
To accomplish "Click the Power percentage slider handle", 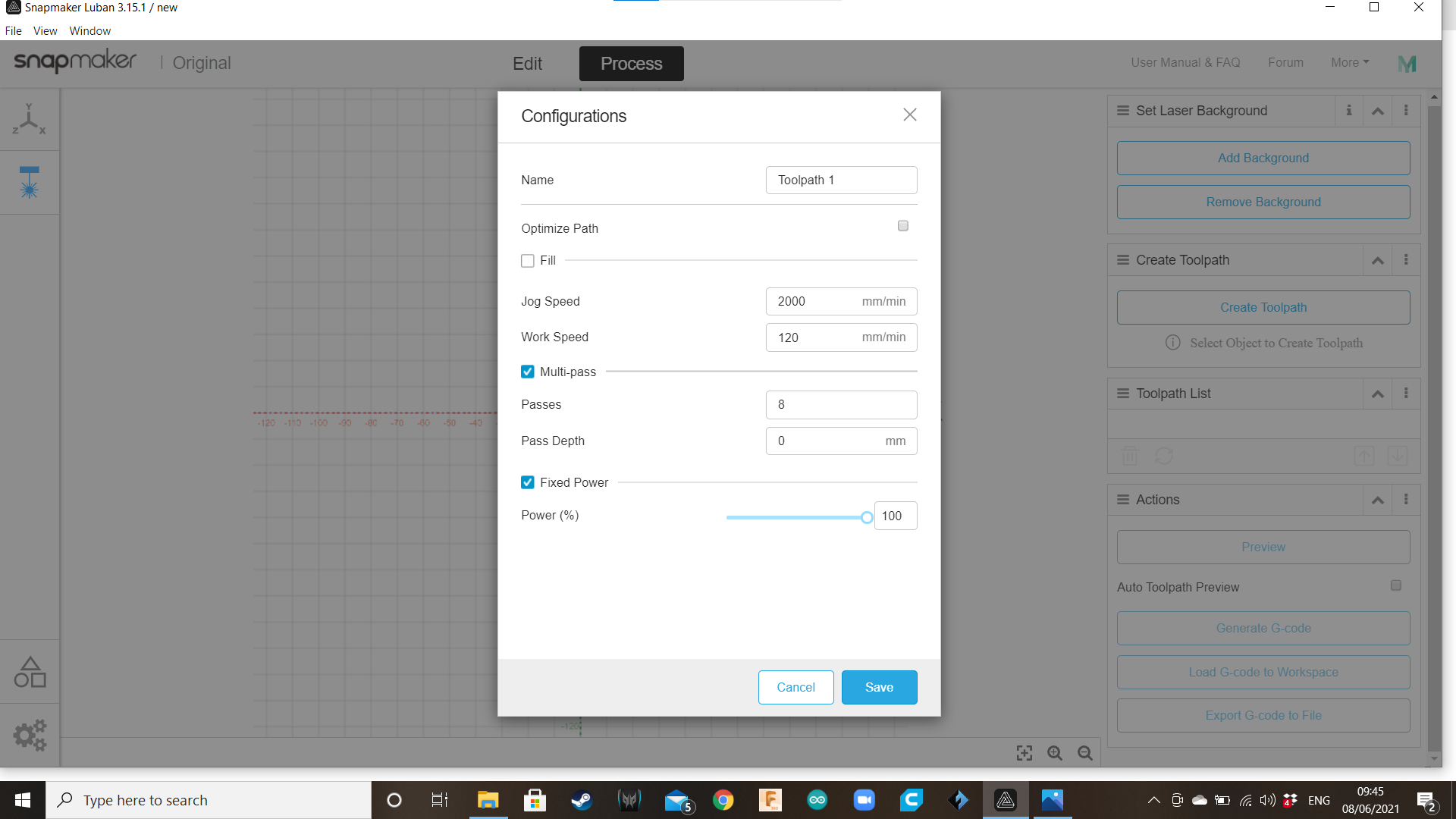I will (x=867, y=517).
